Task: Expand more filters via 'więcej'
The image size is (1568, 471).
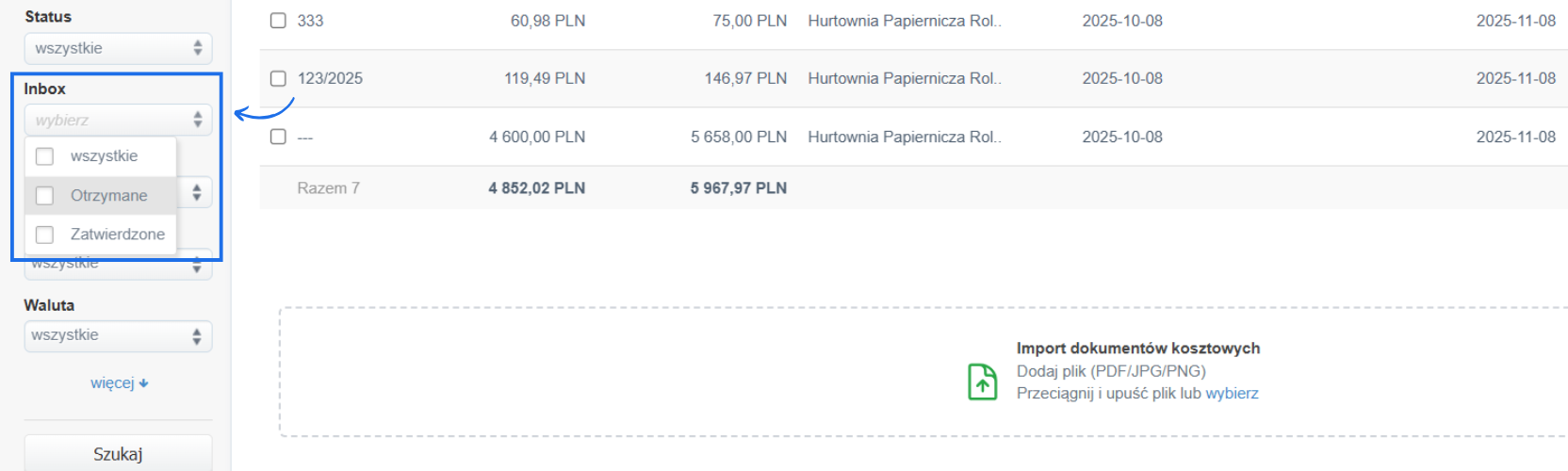Action: point(119,383)
